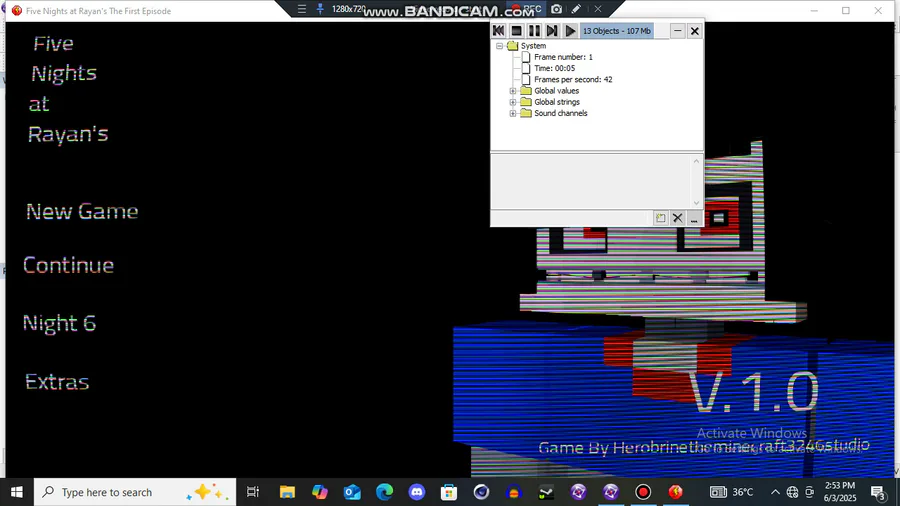This screenshot has height=506, width=900.
Task: Select Night 6 in the game menu
Action: tap(59, 324)
